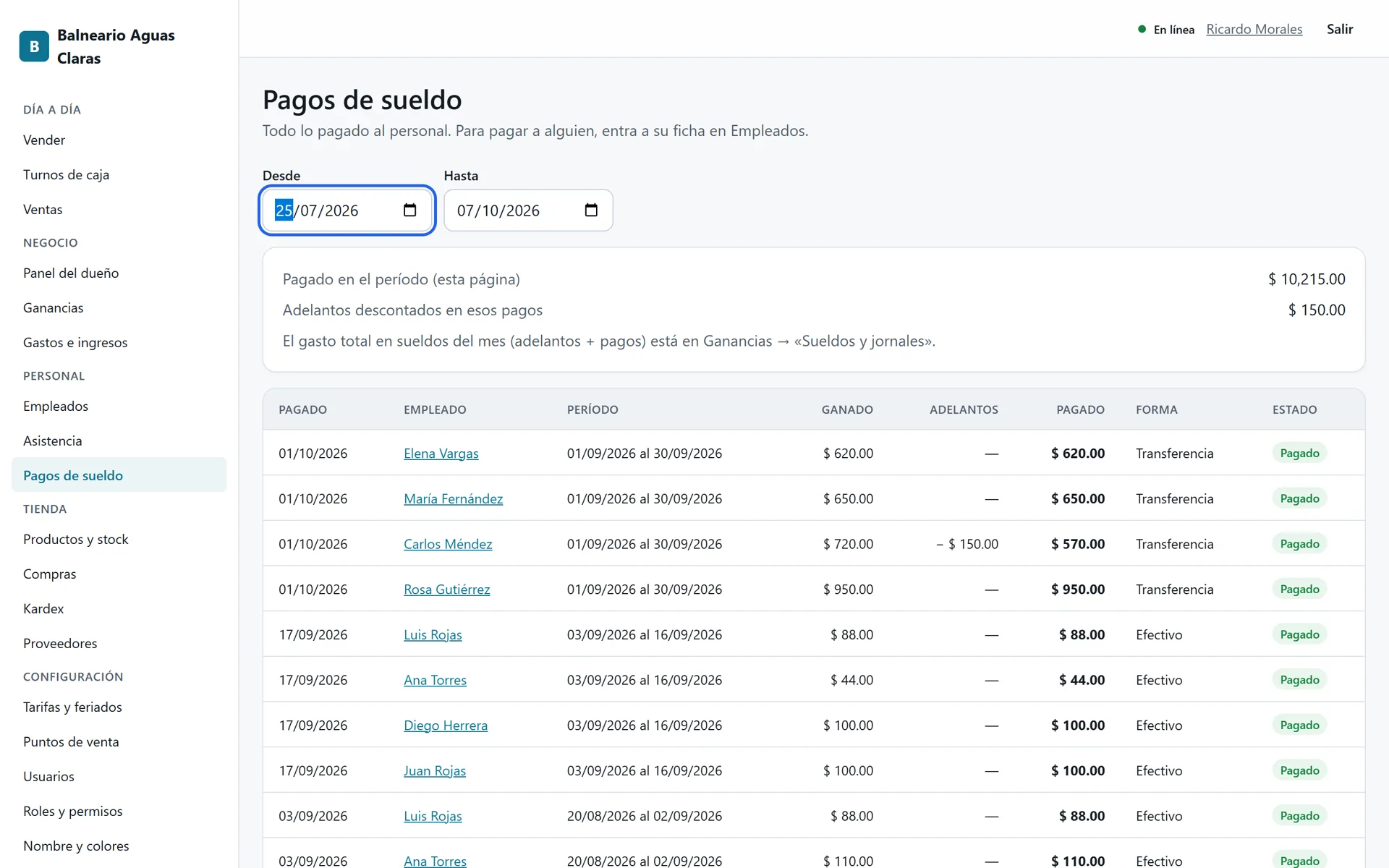Select Roles y permisos in sidebar

(72, 811)
